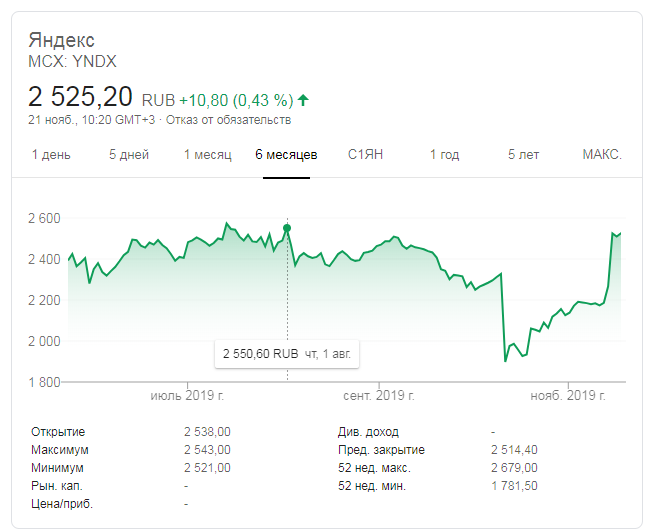Screen dimensions: 663x532
Task: Open the 1 месяц chart tab
Action: 207,154
